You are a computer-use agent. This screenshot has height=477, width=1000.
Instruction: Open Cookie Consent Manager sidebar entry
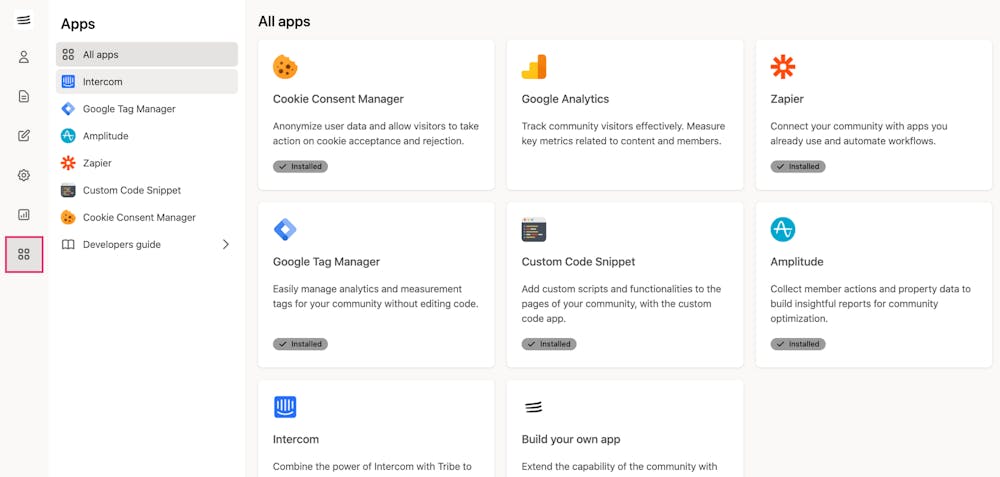[x=139, y=217]
